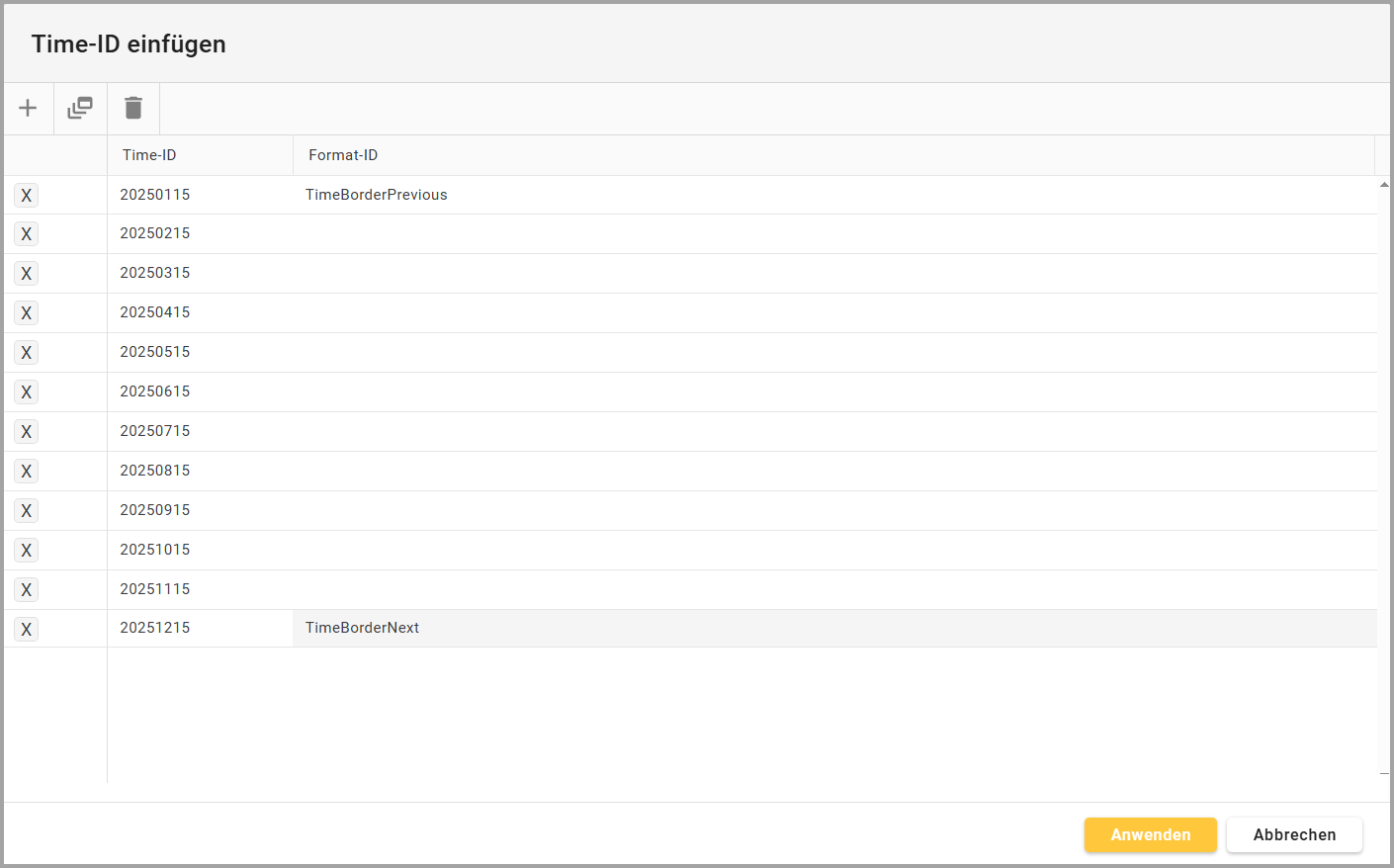Click scrollbar up arrow of table
Viewport: 1394px width, 868px height.
coord(1384,184)
